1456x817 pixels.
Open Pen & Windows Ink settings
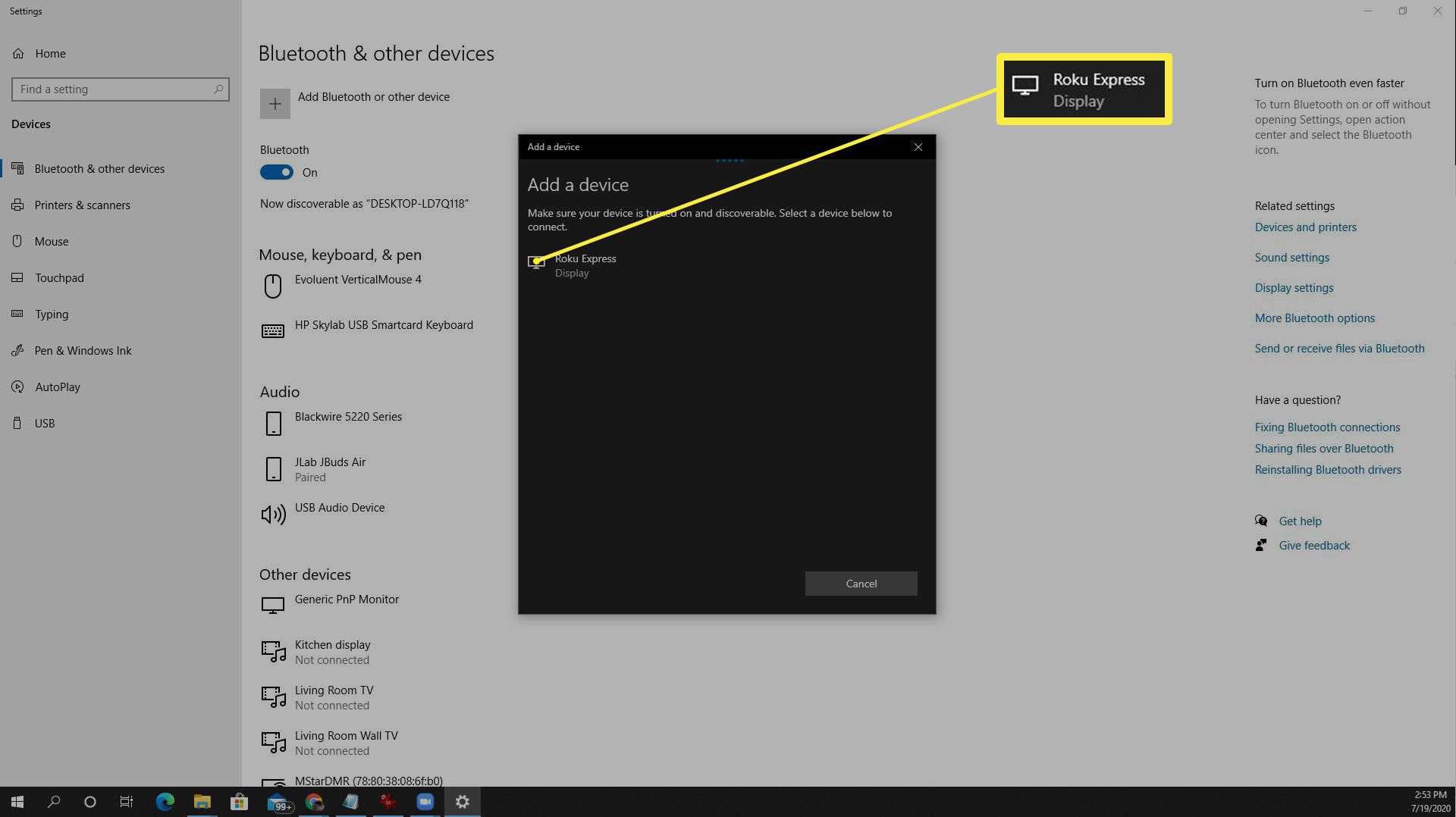click(x=83, y=351)
